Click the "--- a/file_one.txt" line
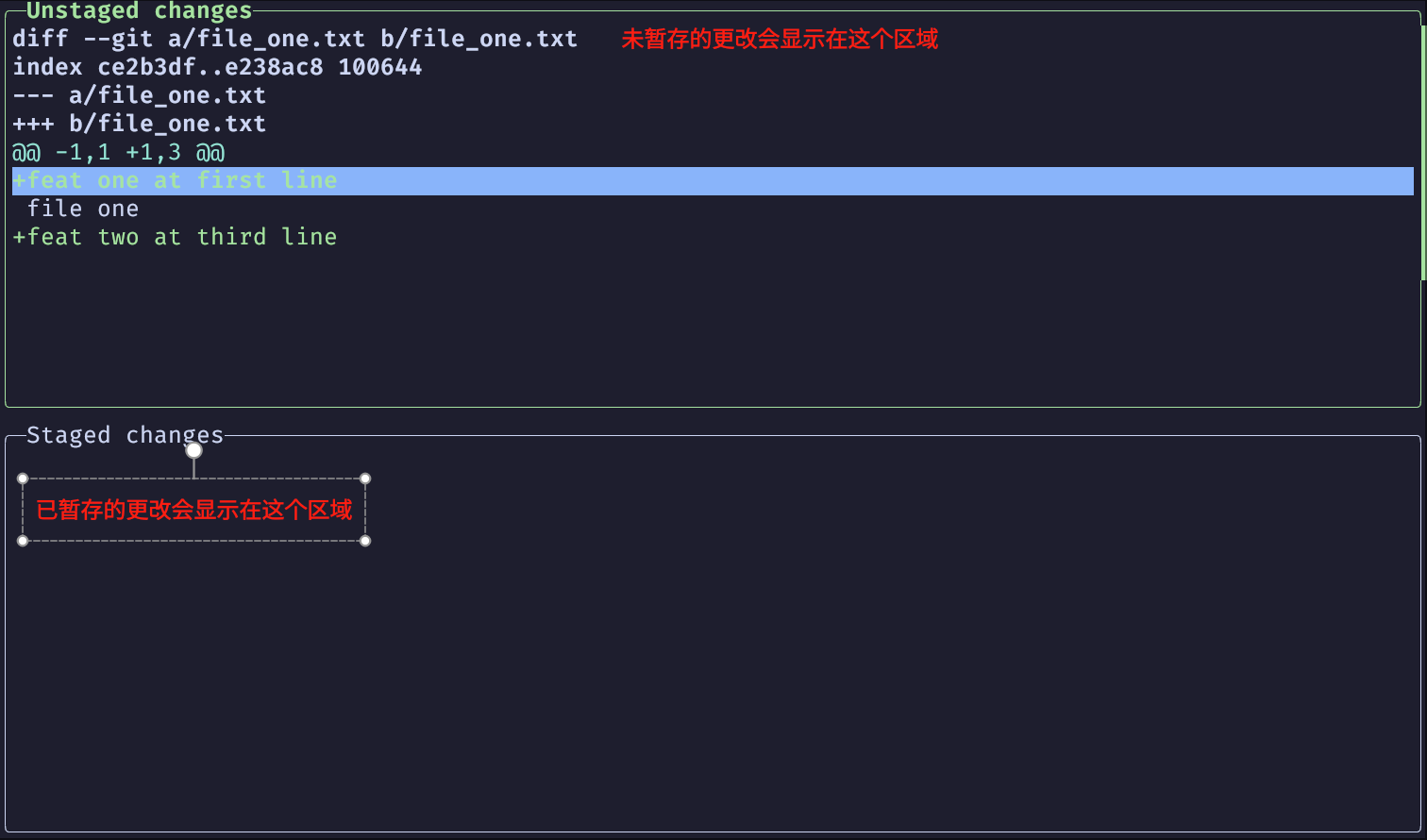1427x840 pixels. (x=139, y=96)
